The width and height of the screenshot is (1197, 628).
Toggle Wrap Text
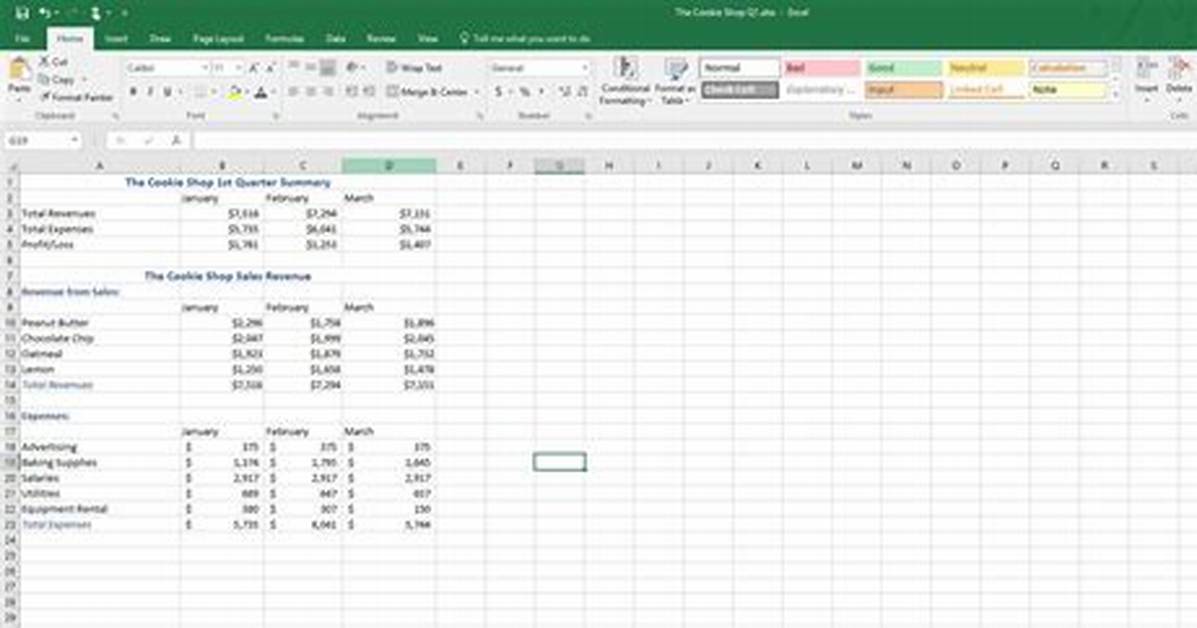(414, 68)
